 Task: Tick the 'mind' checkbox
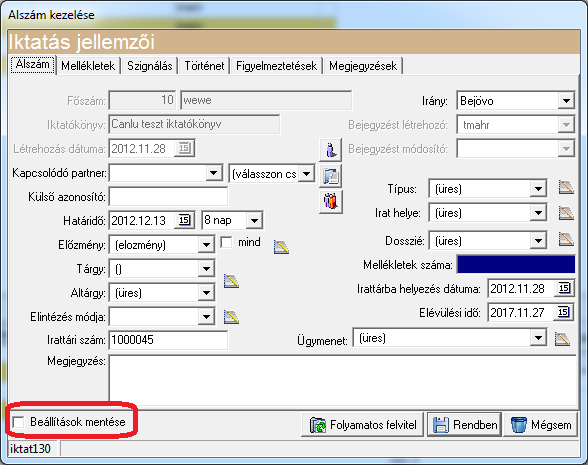[226, 242]
